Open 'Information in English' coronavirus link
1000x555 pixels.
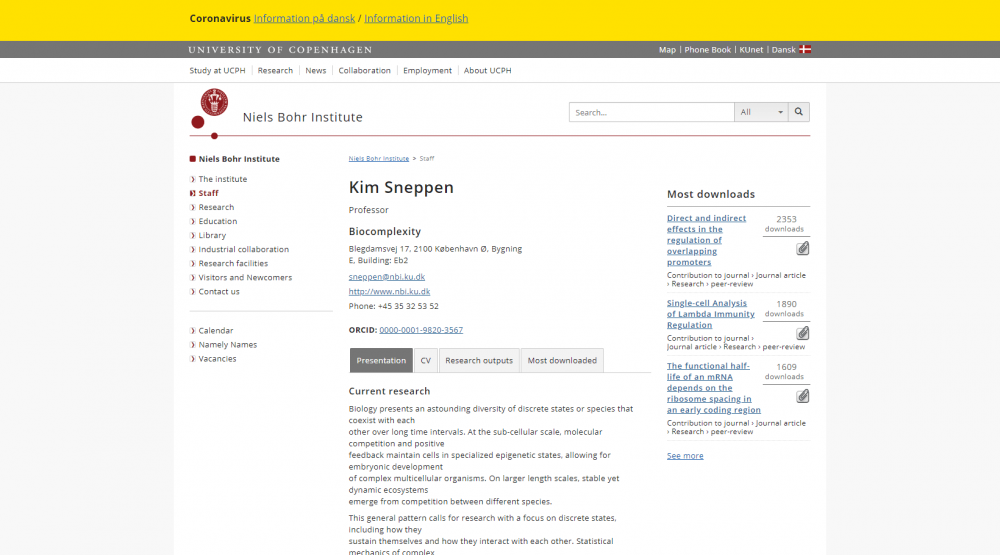pos(415,18)
